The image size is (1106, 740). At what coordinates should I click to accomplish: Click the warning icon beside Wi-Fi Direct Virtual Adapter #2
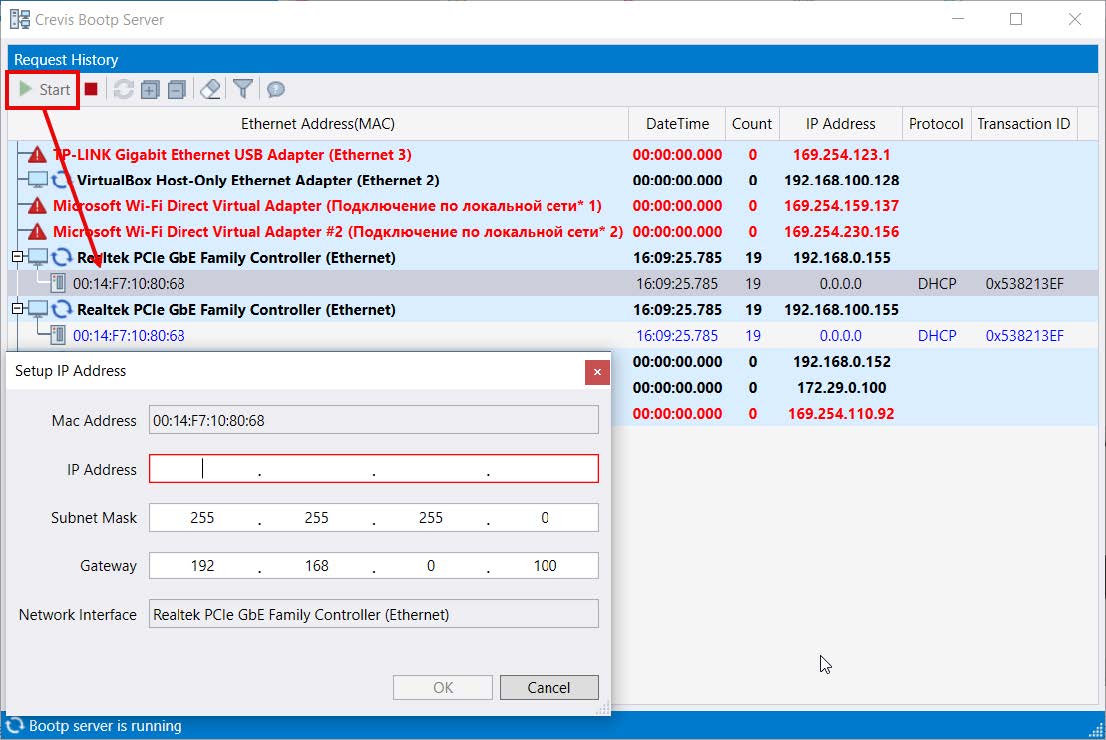(x=37, y=231)
